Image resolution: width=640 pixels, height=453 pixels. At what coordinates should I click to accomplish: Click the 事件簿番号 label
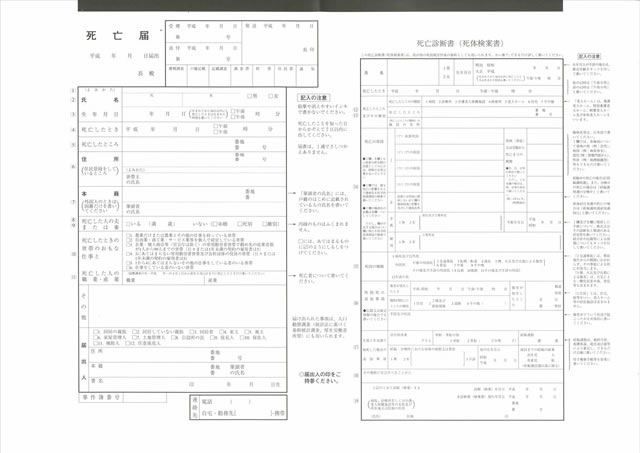coord(101,397)
